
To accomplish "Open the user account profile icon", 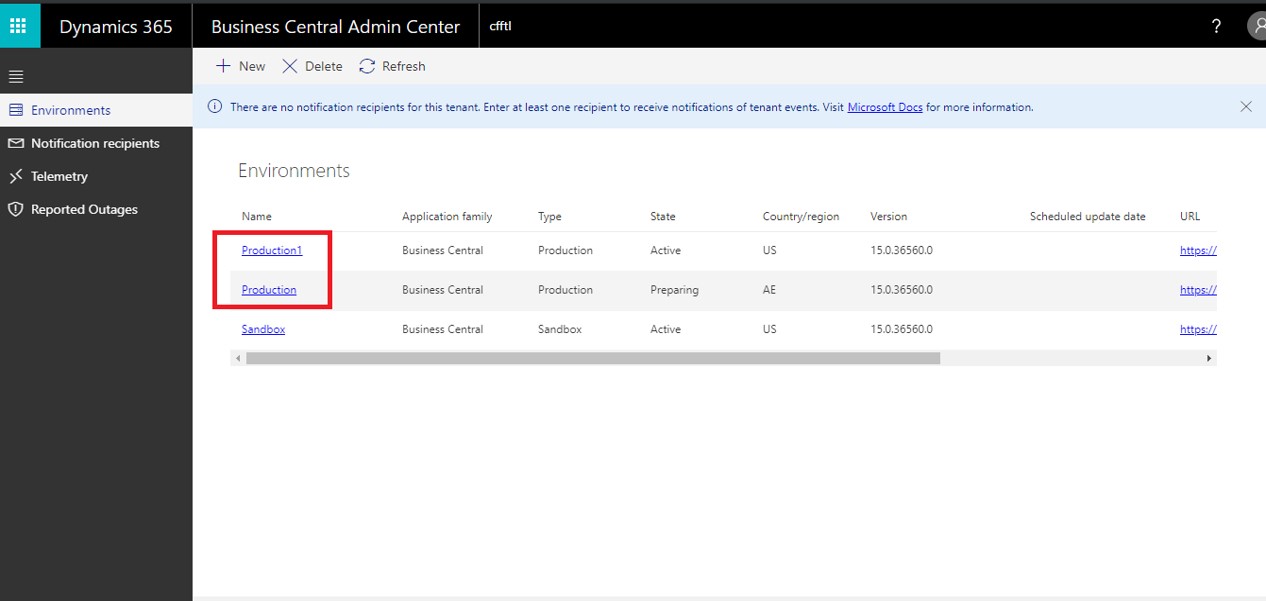I will click(x=1257, y=27).
